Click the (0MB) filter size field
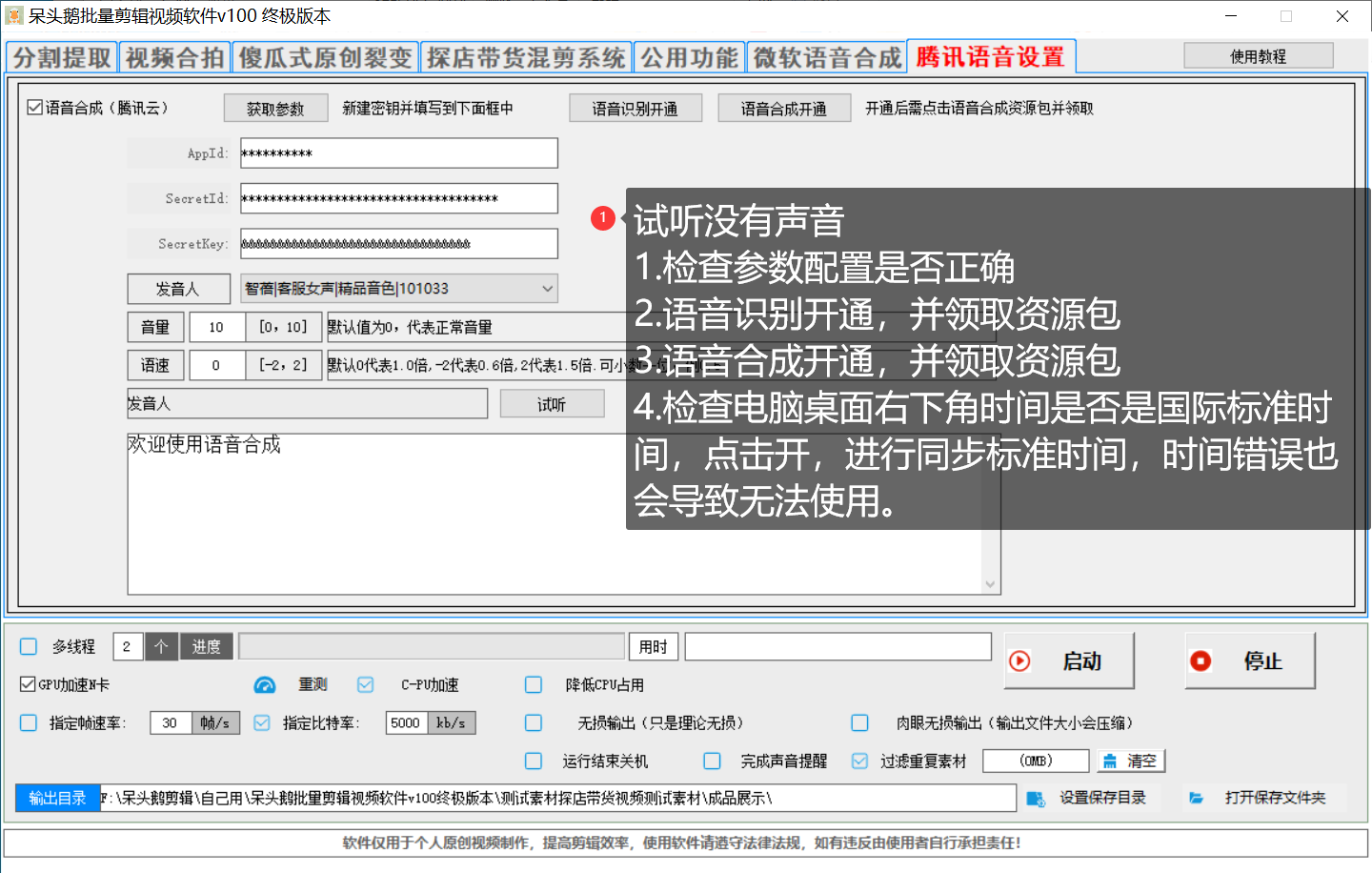Screen dimensions: 1372x873 pyautogui.click(x=1036, y=761)
